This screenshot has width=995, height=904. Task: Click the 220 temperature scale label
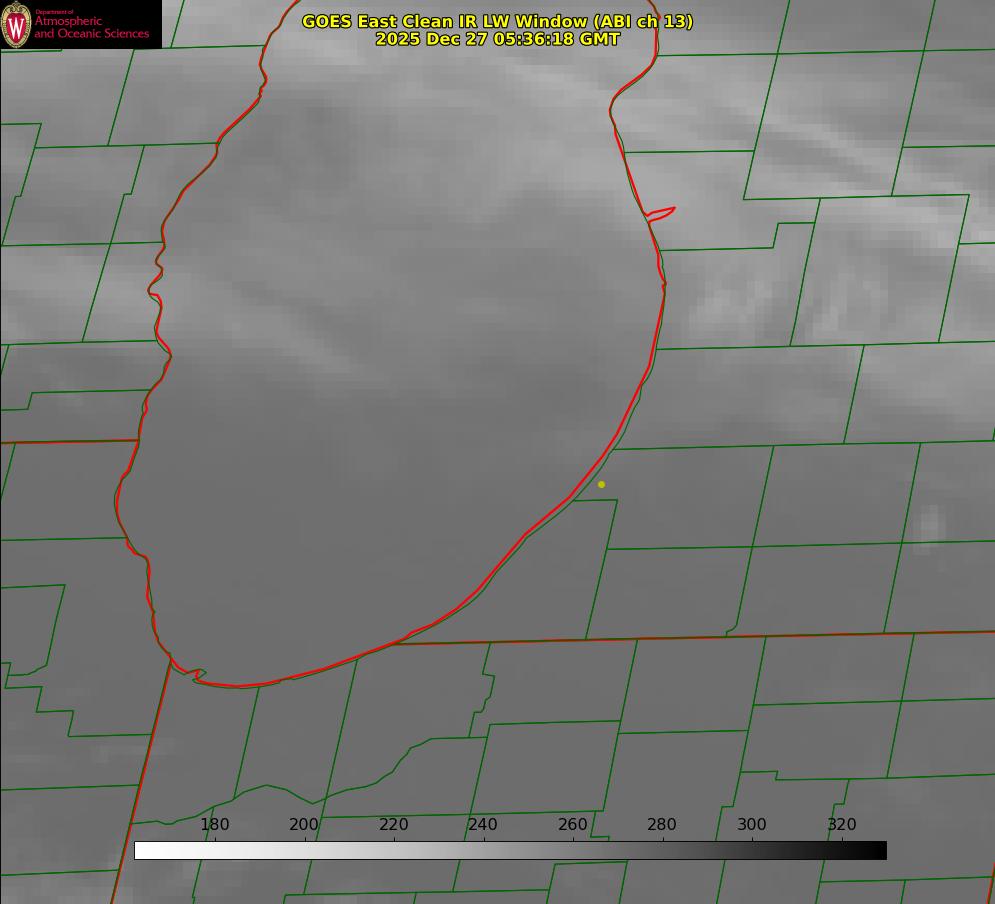394,825
